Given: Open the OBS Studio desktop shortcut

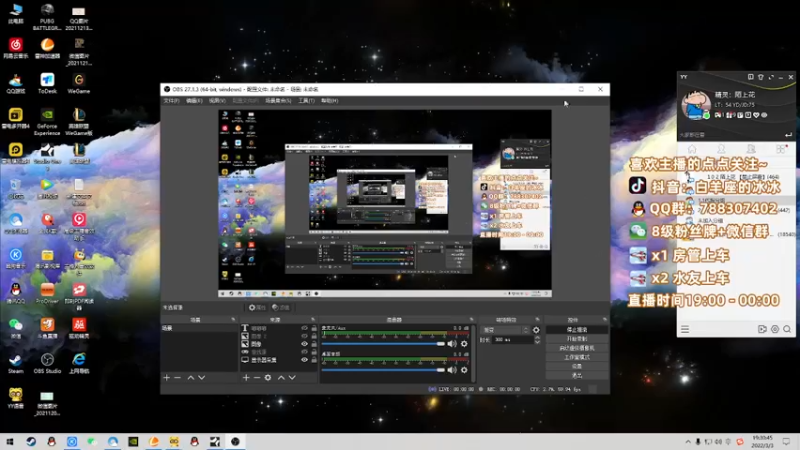Looking at the screenshot, I should [x=47, y=364].
